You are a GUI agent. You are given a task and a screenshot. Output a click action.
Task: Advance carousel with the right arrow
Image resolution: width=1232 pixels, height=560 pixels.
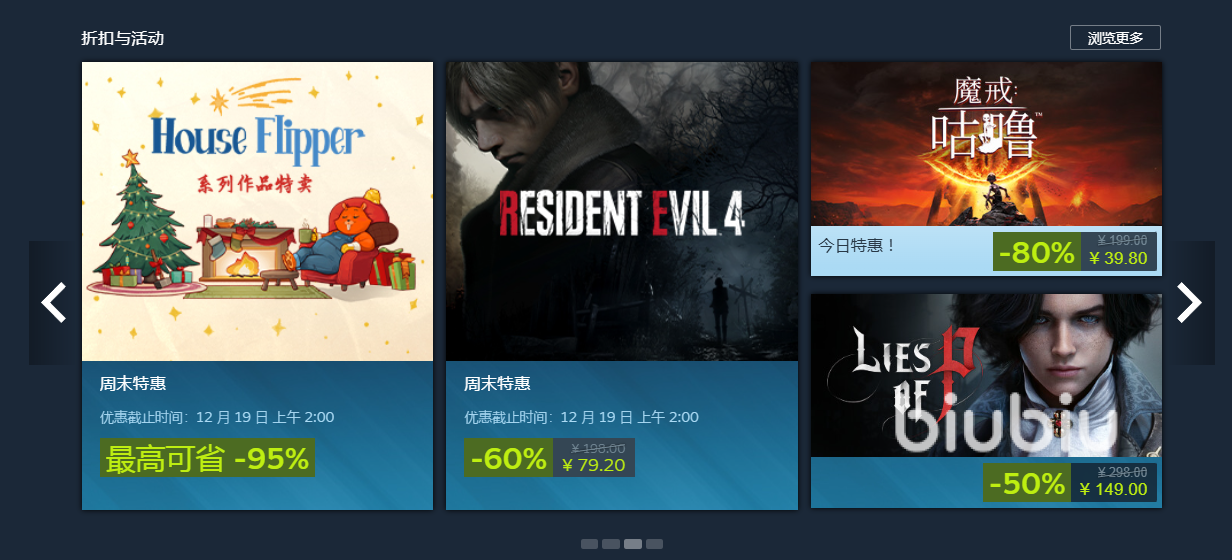(1189, 302)
